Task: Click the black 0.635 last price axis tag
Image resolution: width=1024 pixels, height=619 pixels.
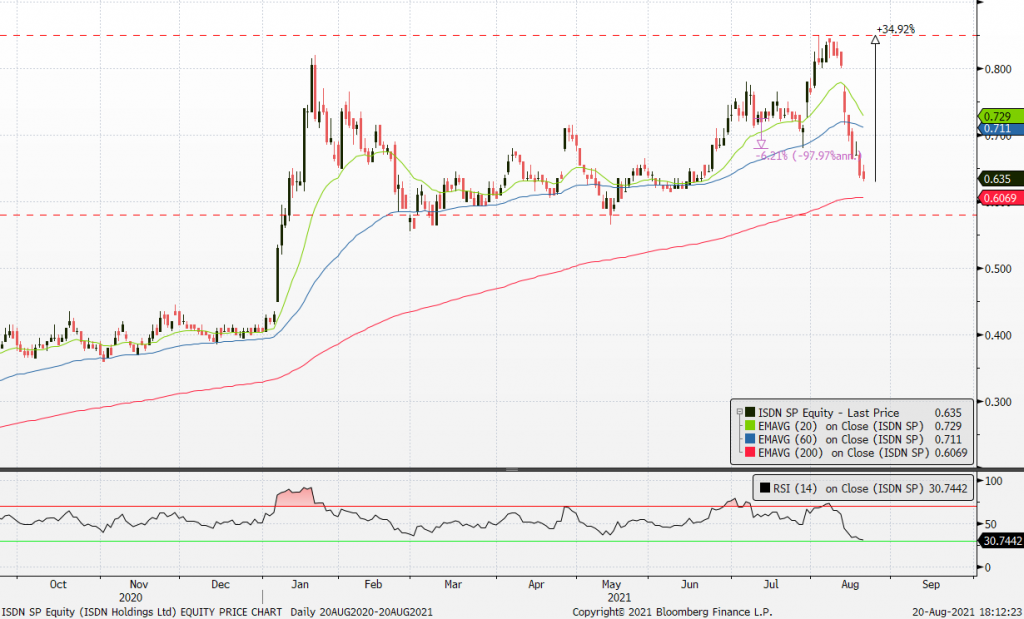Action: pos(1001,179)
